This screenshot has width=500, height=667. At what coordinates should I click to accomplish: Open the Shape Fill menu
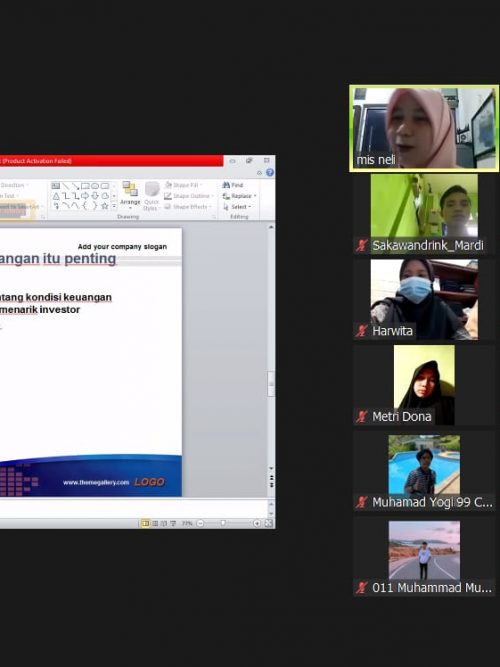point(183,185)
